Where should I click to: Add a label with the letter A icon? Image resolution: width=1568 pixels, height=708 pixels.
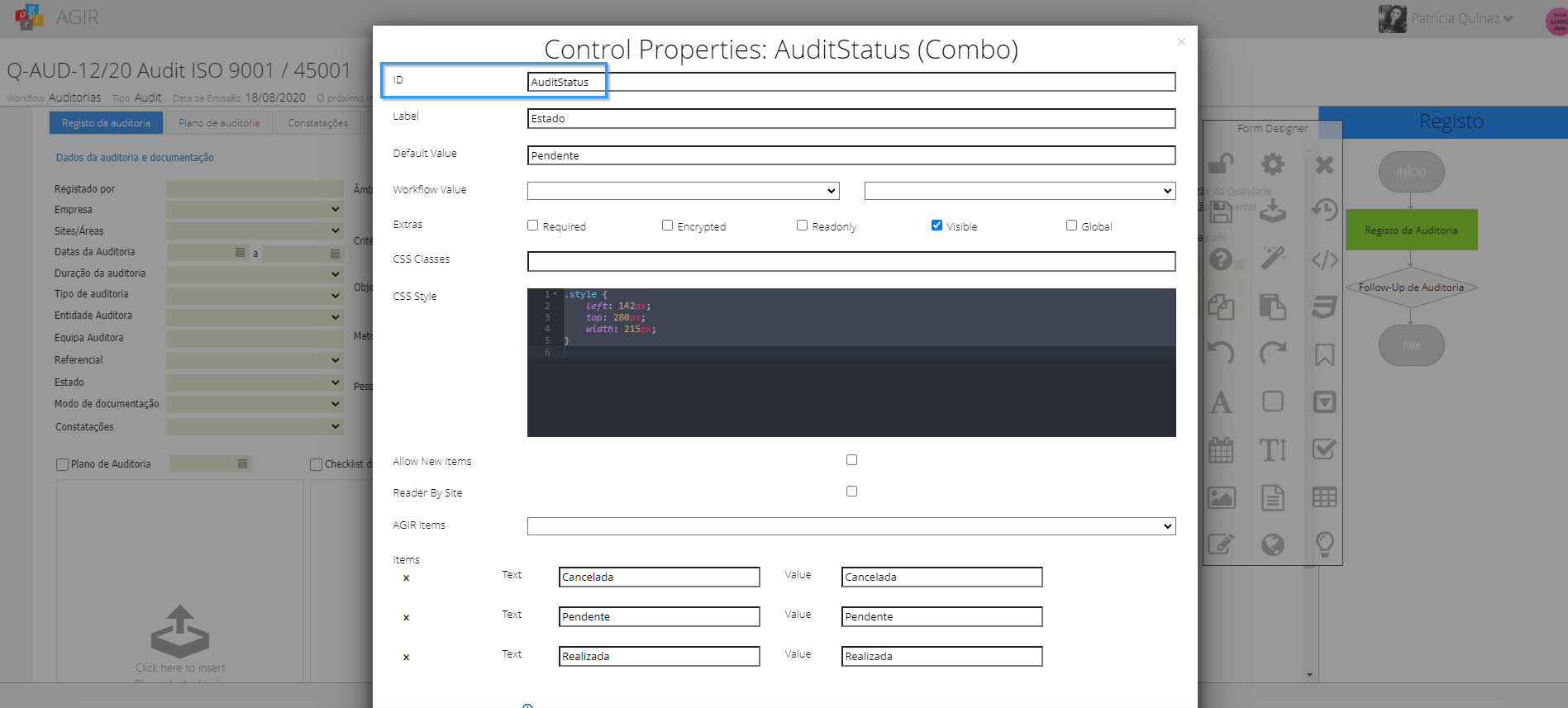click(x=1221, y=402)
